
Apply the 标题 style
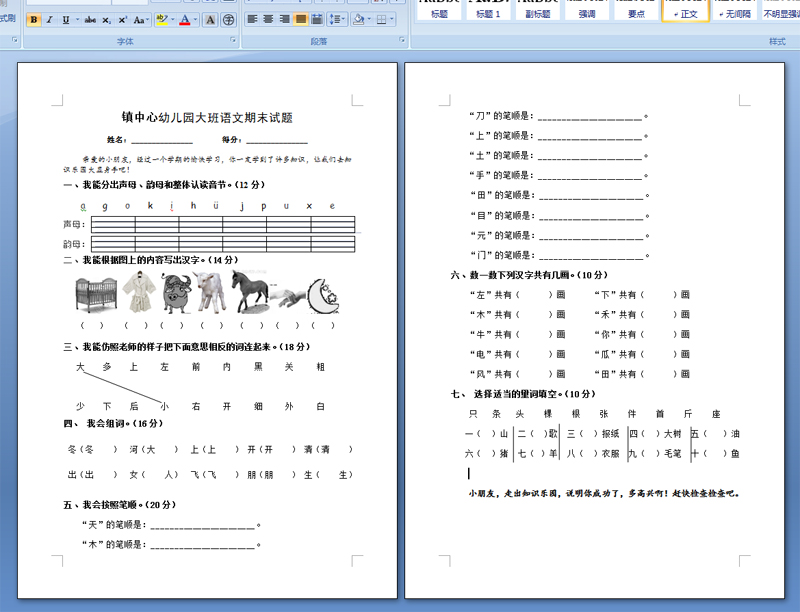pyautogui.click(x=439, y=10)
